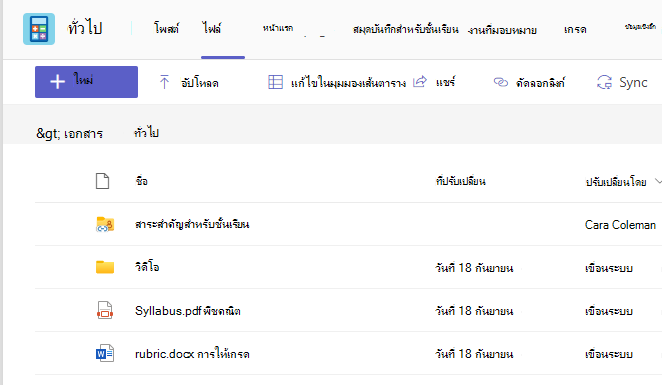Open the โพสต์ tab
Image resolution: width=662 pixels, height=385 pixels.
tap(166, 29)
